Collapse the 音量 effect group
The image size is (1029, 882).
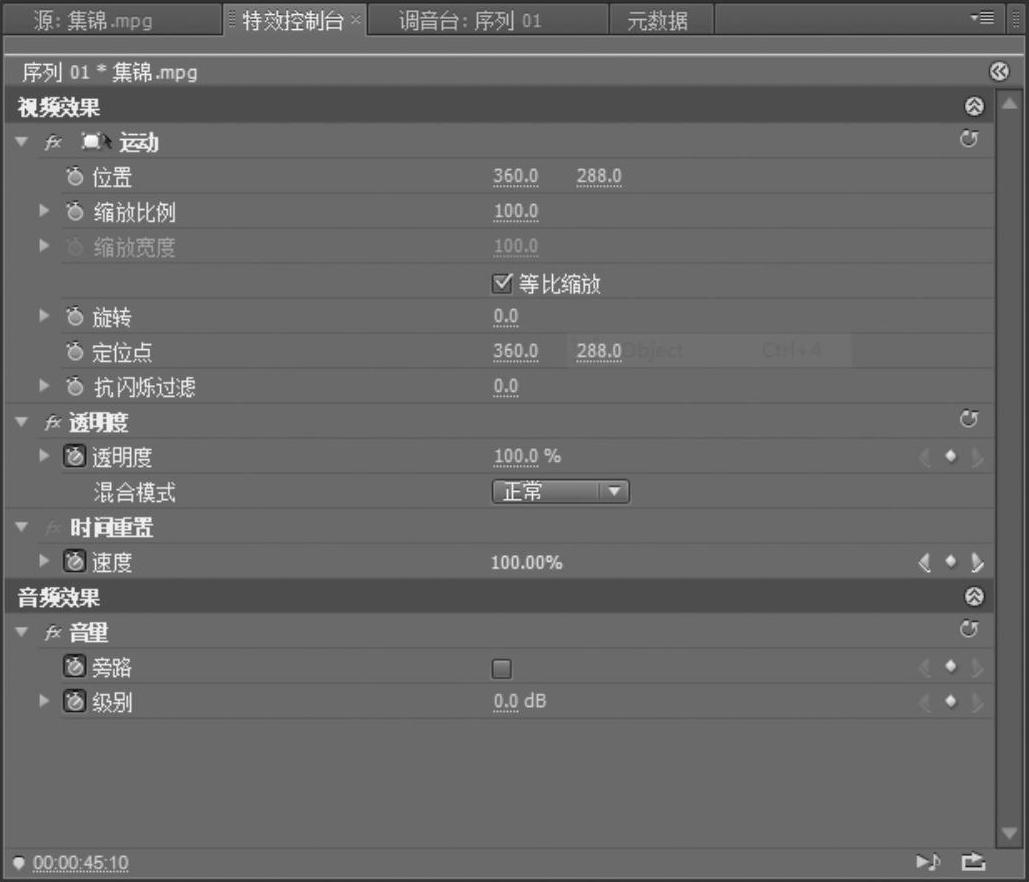[x=22, y=631]
